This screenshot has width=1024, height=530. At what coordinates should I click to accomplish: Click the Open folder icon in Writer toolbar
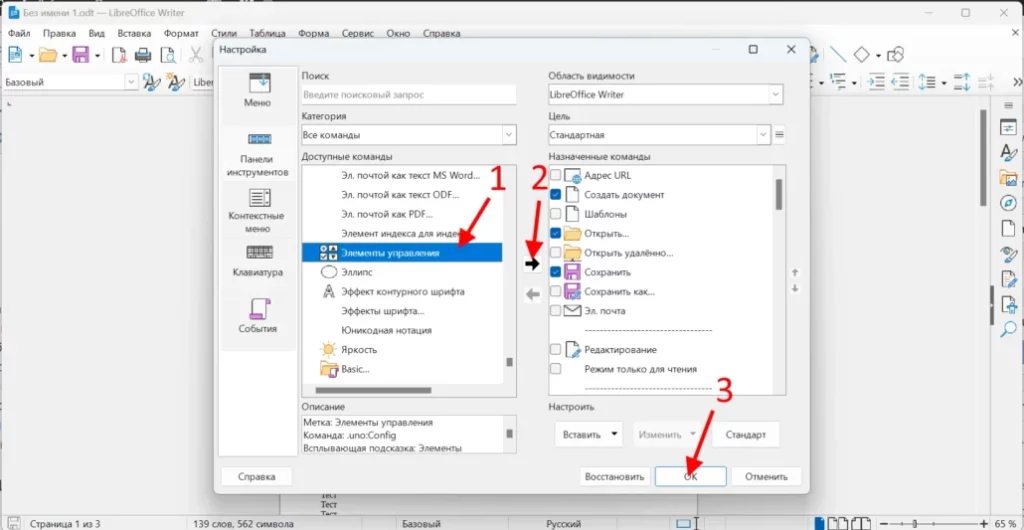pos(48,55)
